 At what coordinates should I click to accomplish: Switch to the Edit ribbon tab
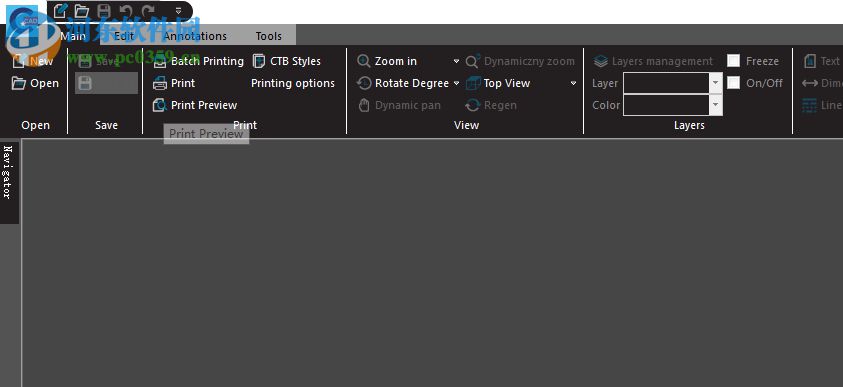coord(124,36)
